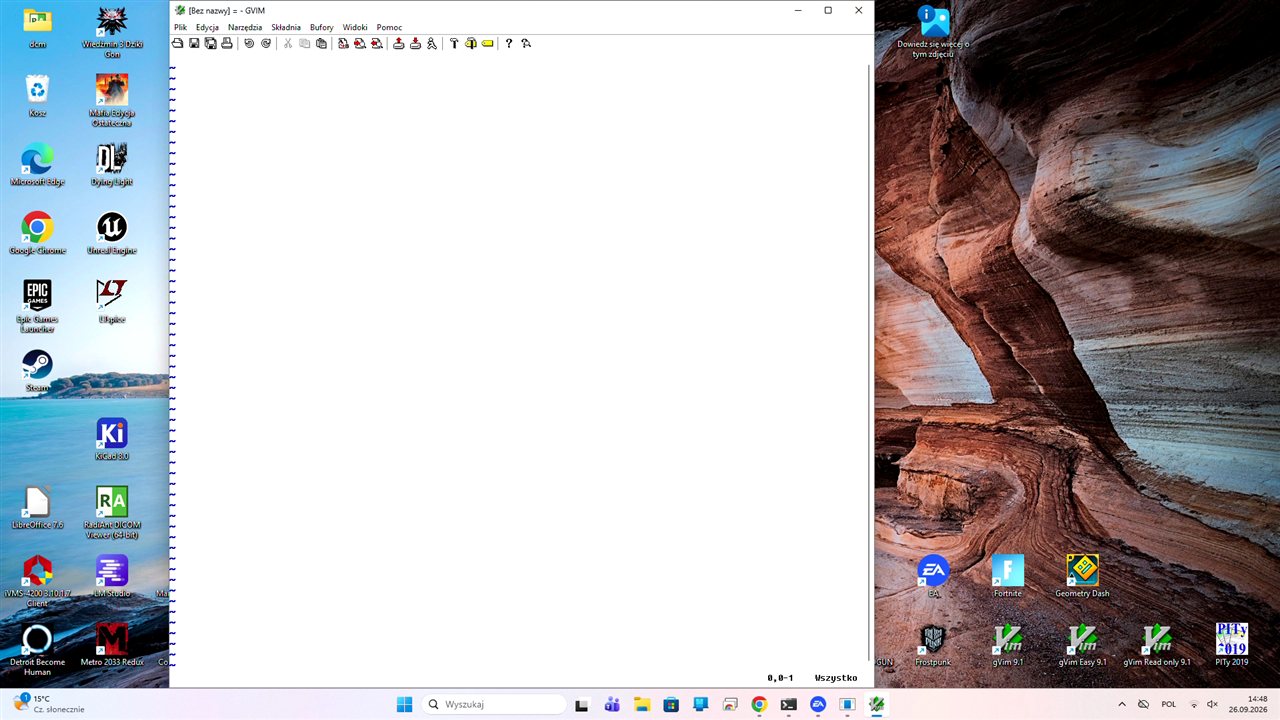Click the Jump to tag yellow icon
The height and width of the screenshot is (720, 1280).
tap(487, 43)
